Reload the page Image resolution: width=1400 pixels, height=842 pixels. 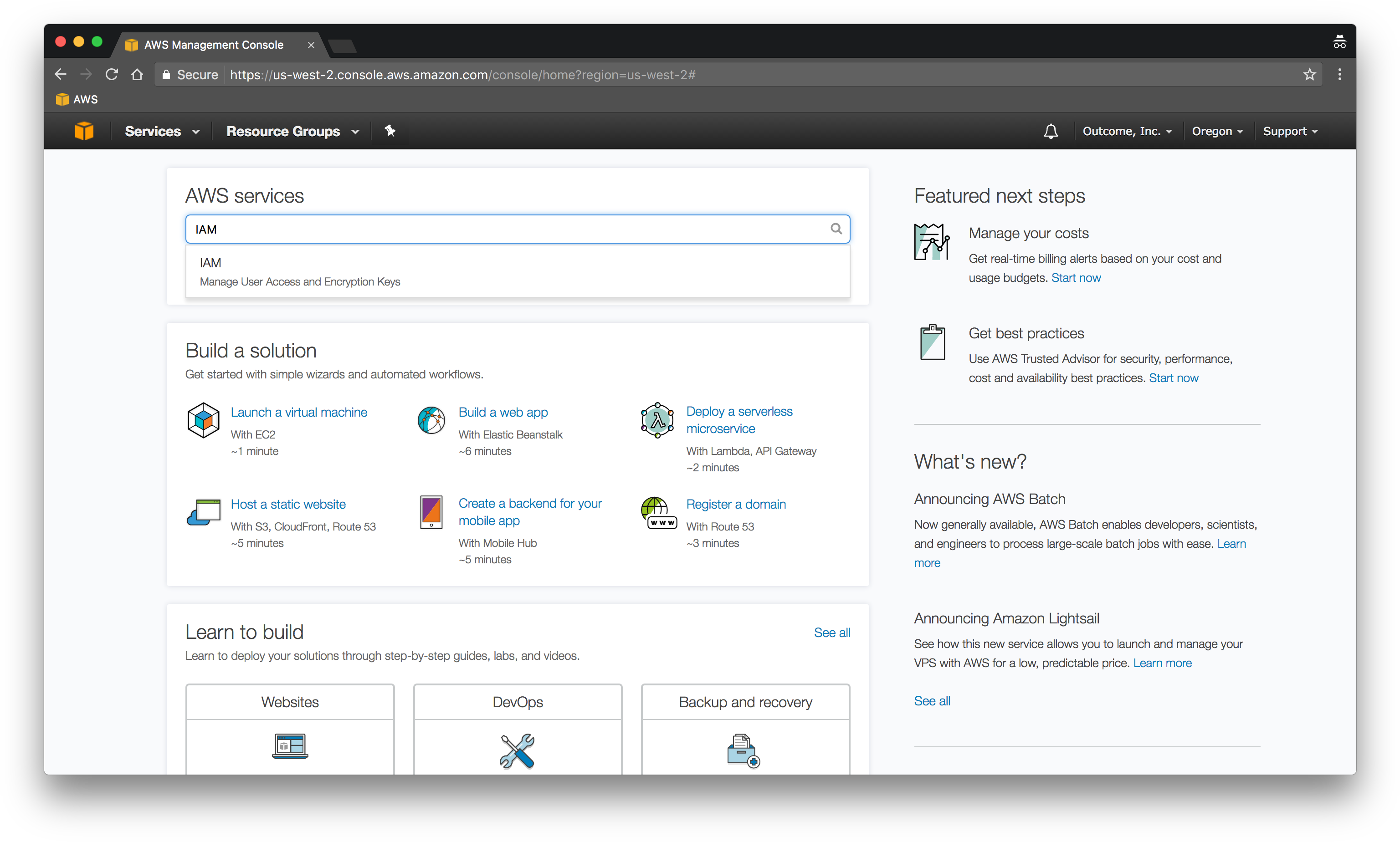pyautogui.click(x=112, y=74)
